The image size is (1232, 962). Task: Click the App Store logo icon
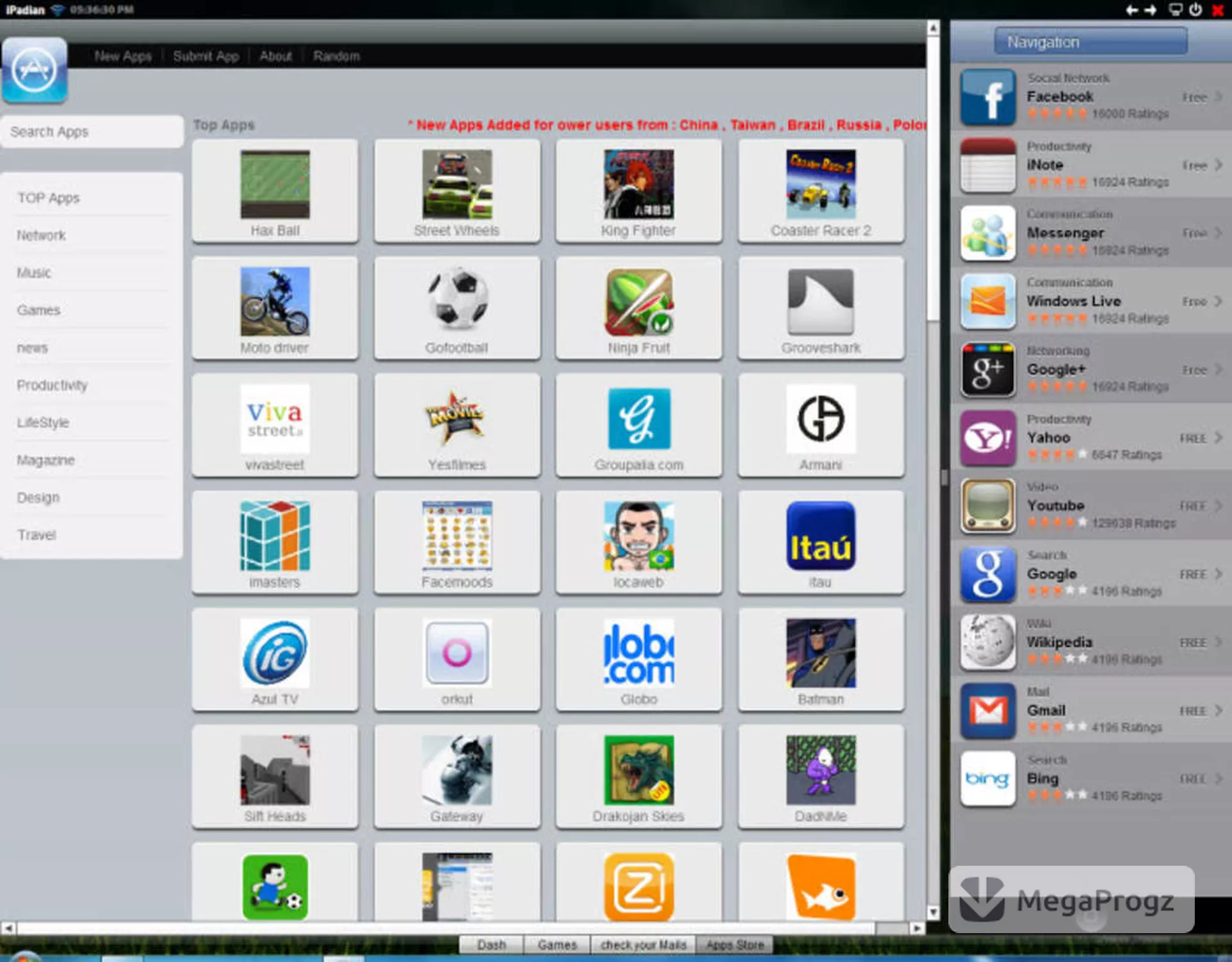[35, 70]
